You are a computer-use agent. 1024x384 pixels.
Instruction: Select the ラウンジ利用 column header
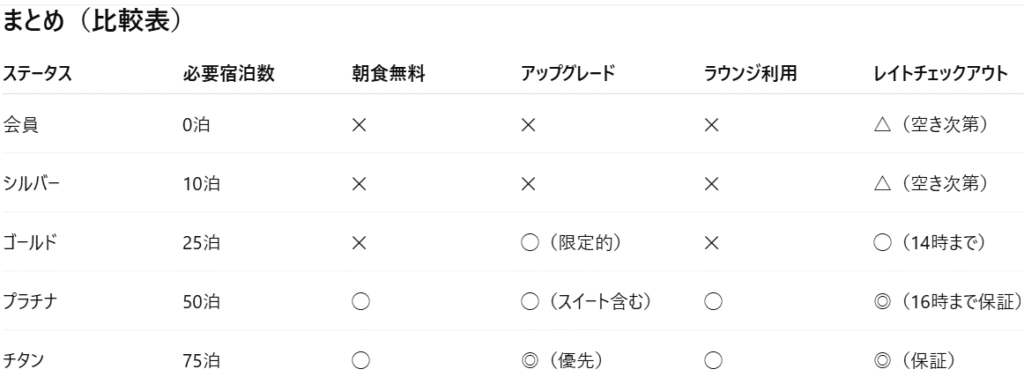click(x=750, y=74)
